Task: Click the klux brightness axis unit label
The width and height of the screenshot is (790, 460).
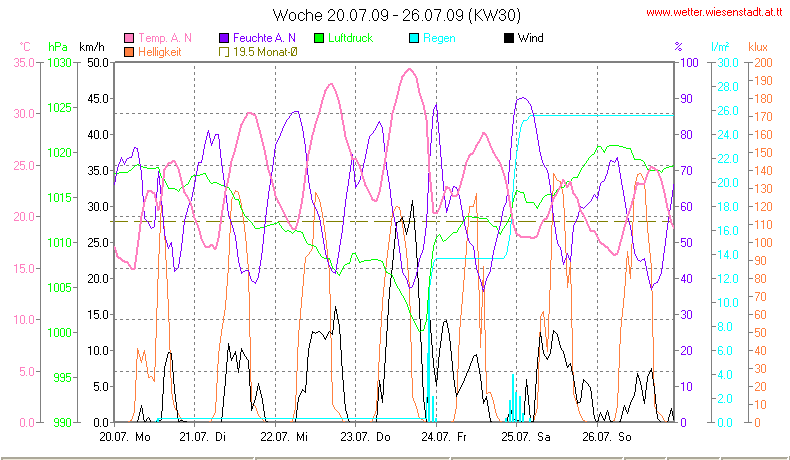Action: pyautogui.click(x=758, y=47)
